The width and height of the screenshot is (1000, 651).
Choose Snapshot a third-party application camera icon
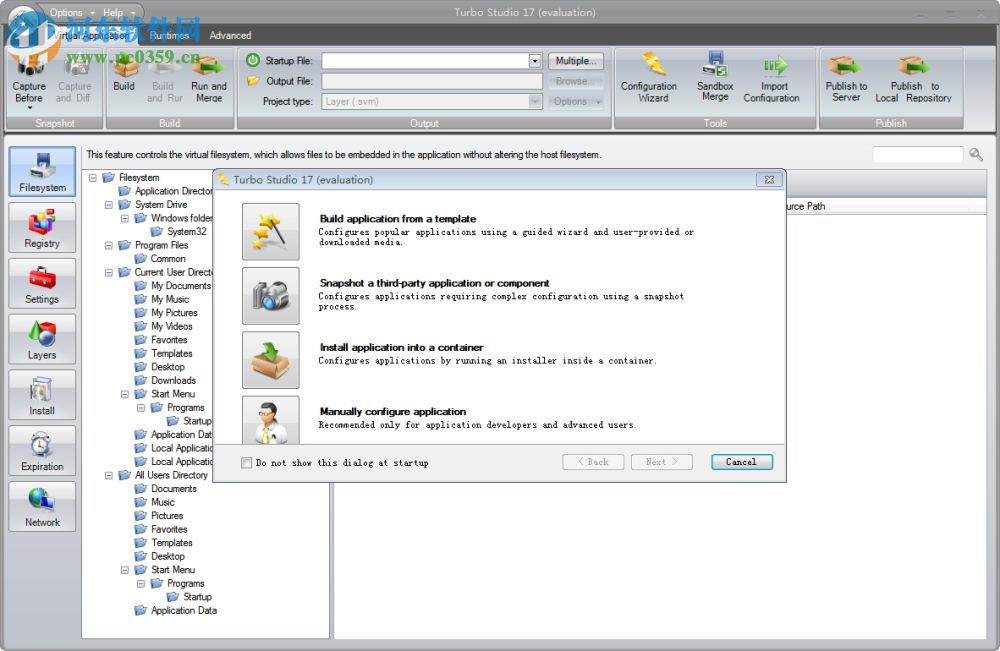click(x=270, y=296)
